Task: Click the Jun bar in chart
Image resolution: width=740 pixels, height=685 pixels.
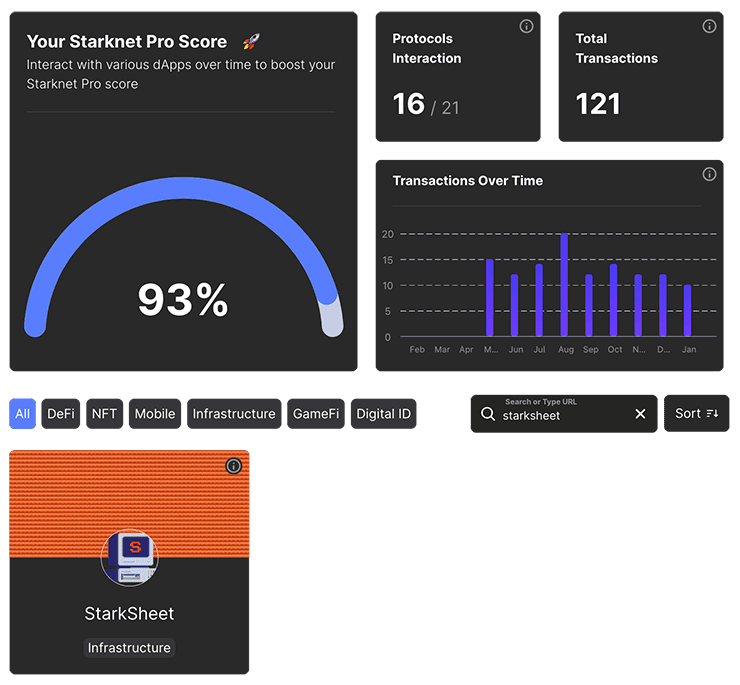Action: pos(514,305)
